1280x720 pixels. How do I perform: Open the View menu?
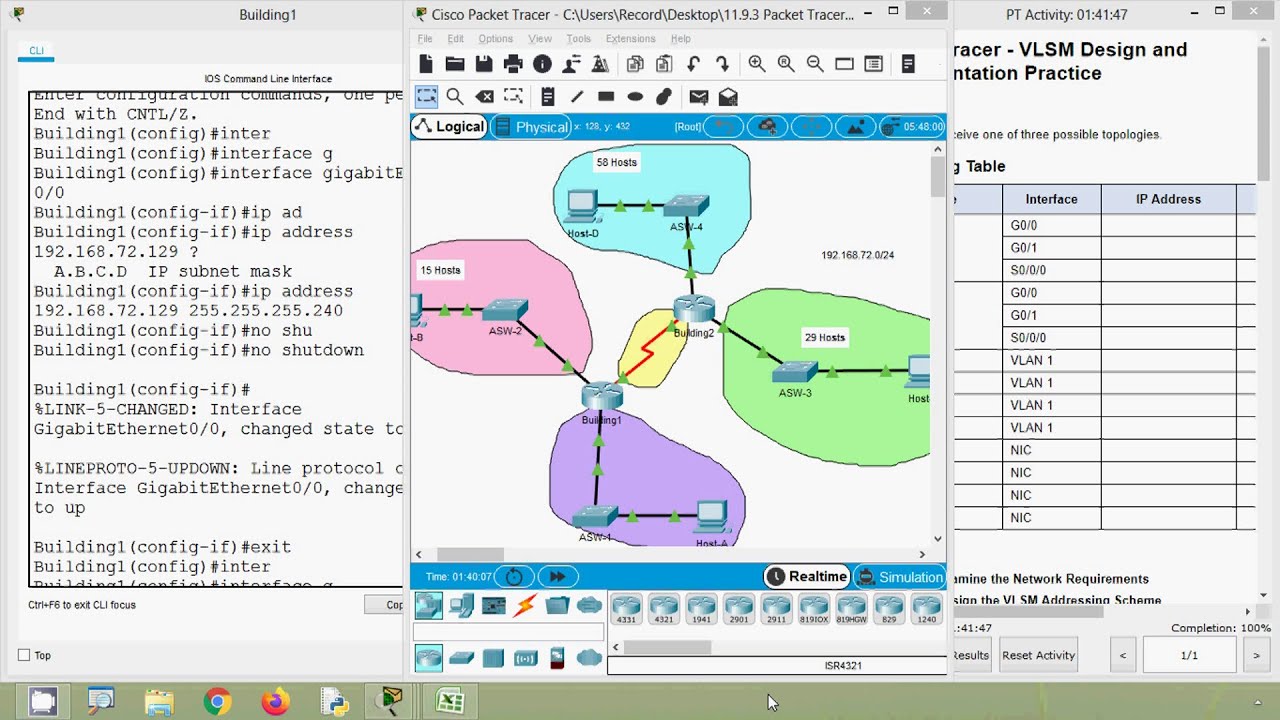pos(540,39)
